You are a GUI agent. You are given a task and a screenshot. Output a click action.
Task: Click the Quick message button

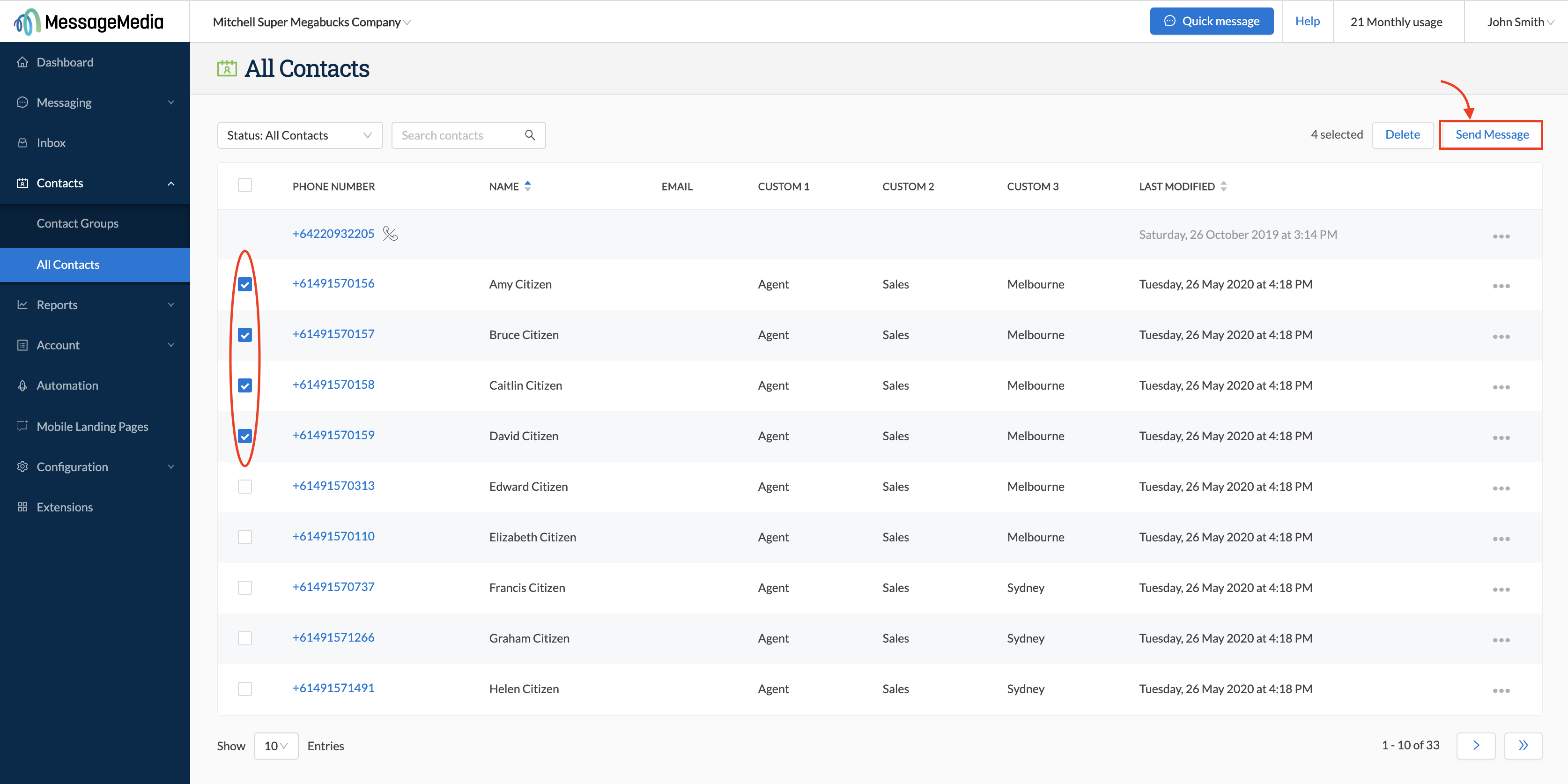pos(1211,21)
